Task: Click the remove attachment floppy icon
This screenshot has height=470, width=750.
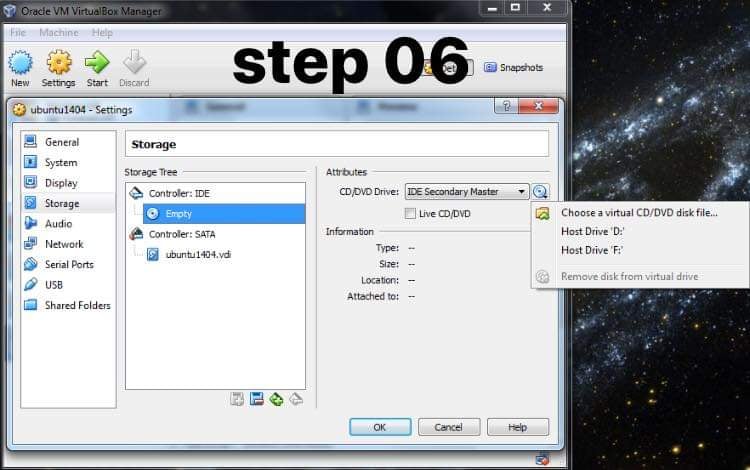Action: (x=257, y=399)
